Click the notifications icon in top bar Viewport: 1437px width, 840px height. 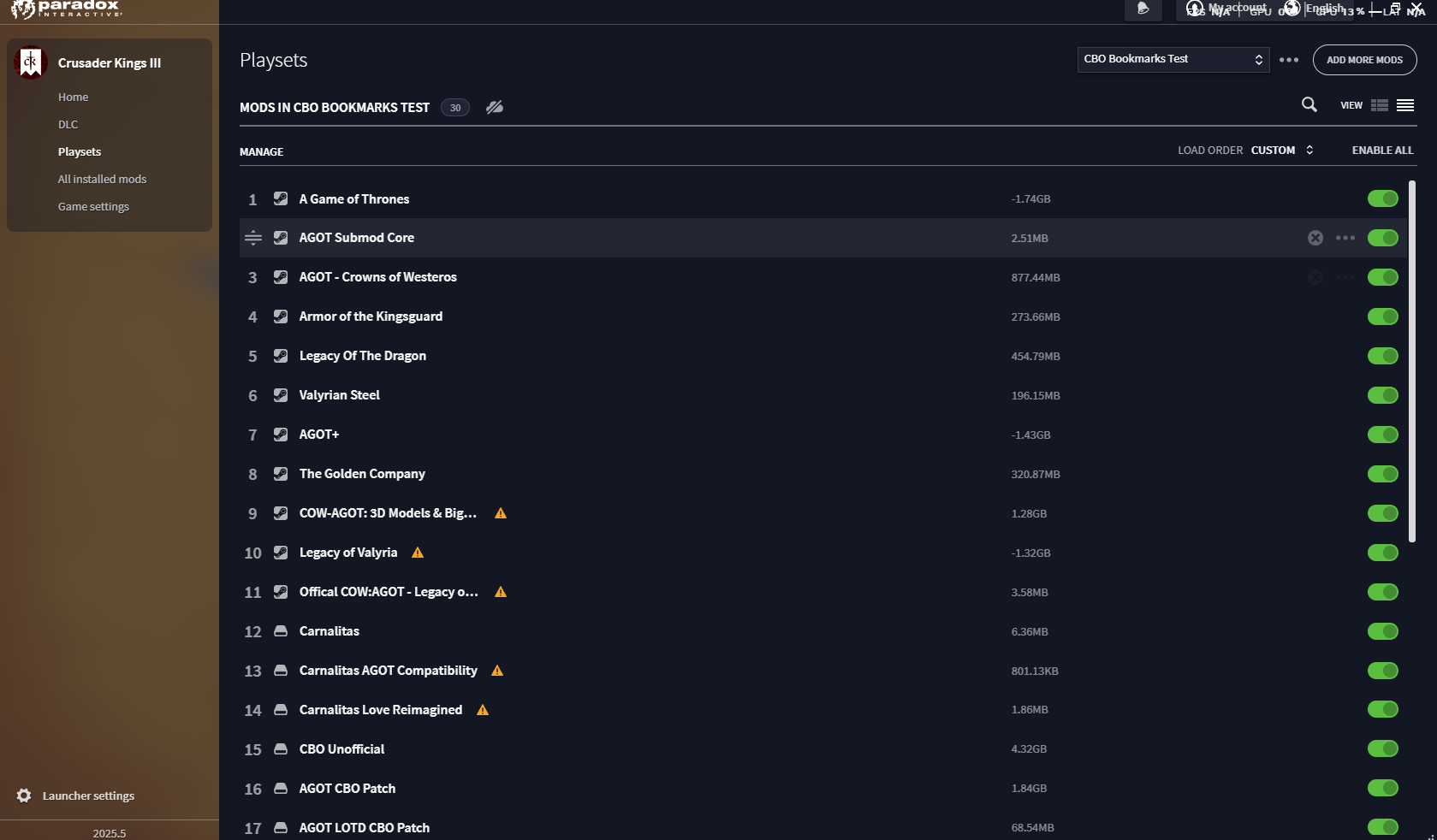(x=1143, y=9)
